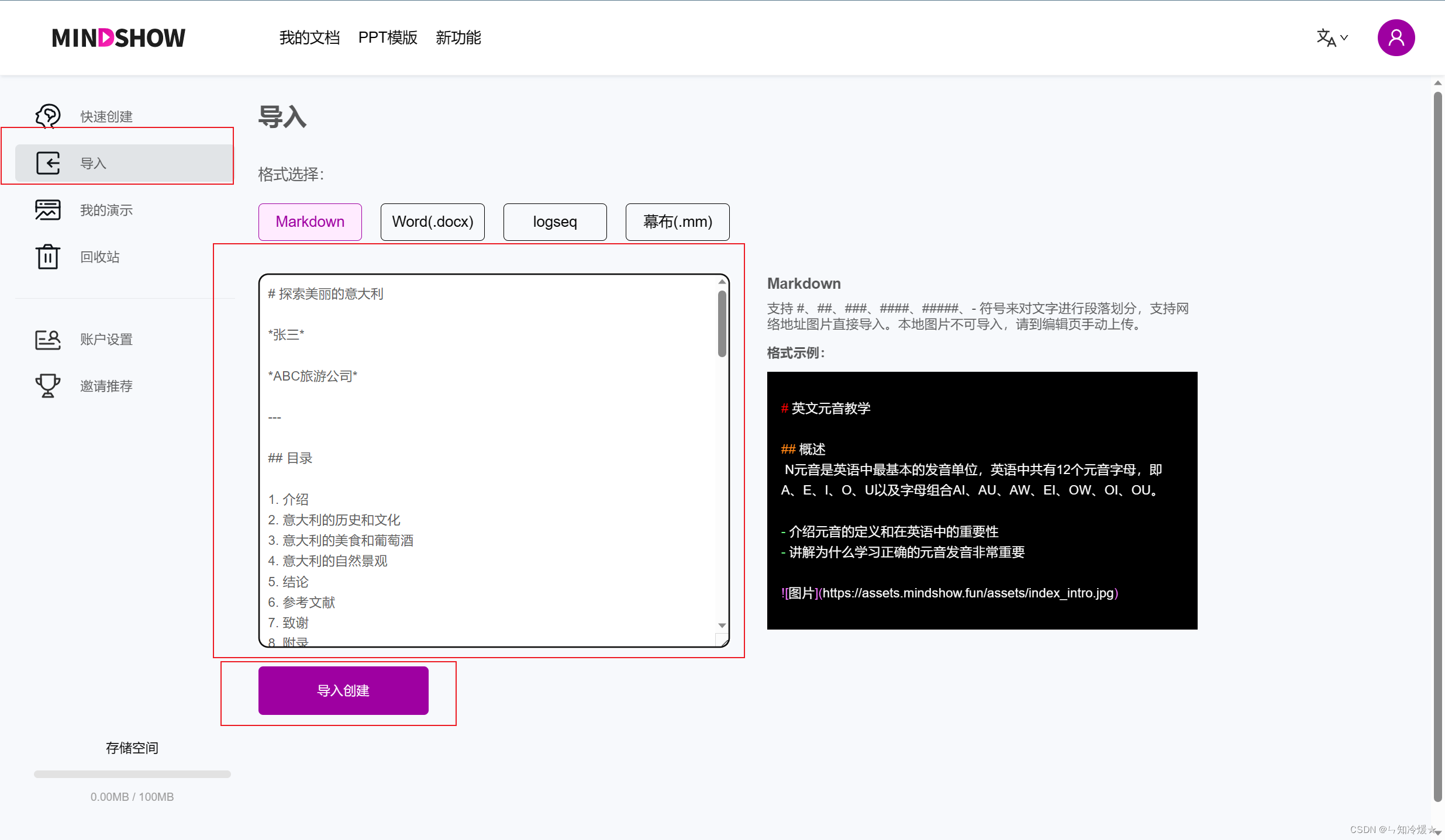Click the page scrollbar thumb
Image resolution: width=1445 pixels, height=840 pixels.
point(1438,447)
